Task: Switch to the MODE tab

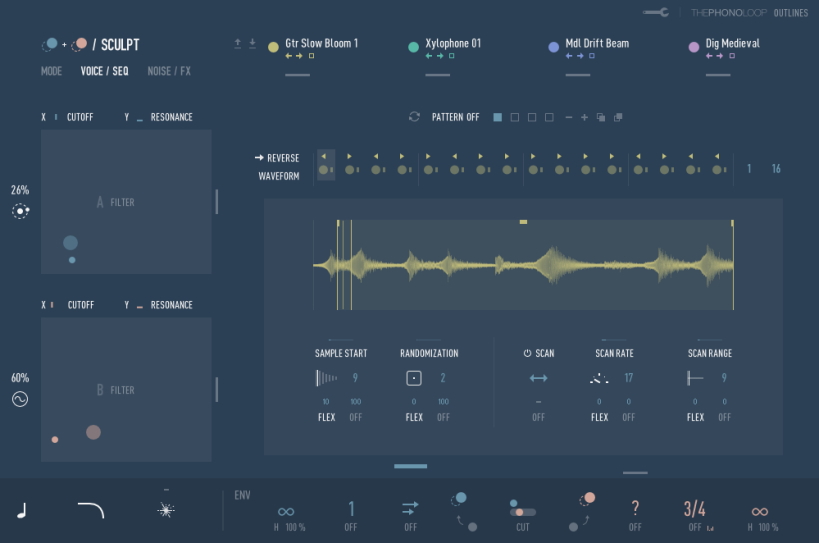Action: [x=51, y=71]
